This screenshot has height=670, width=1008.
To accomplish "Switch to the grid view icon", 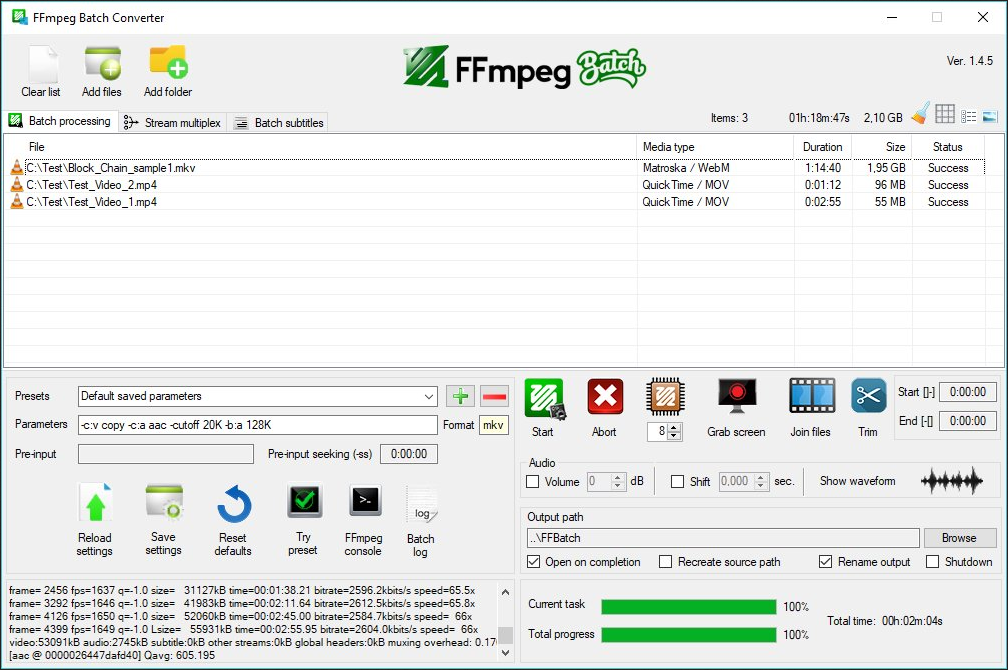I will click(944, 114).
